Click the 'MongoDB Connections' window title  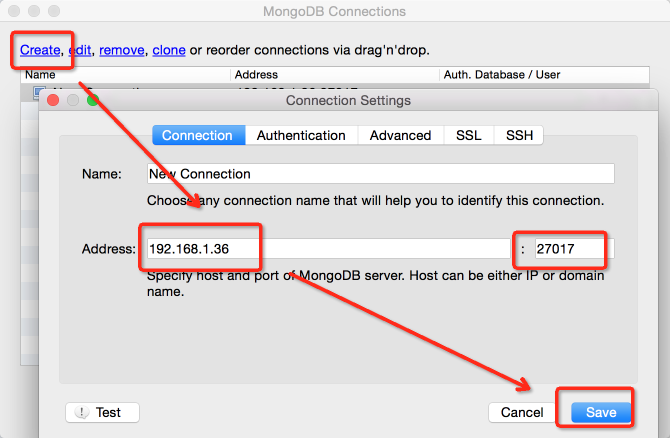[334, 11]
